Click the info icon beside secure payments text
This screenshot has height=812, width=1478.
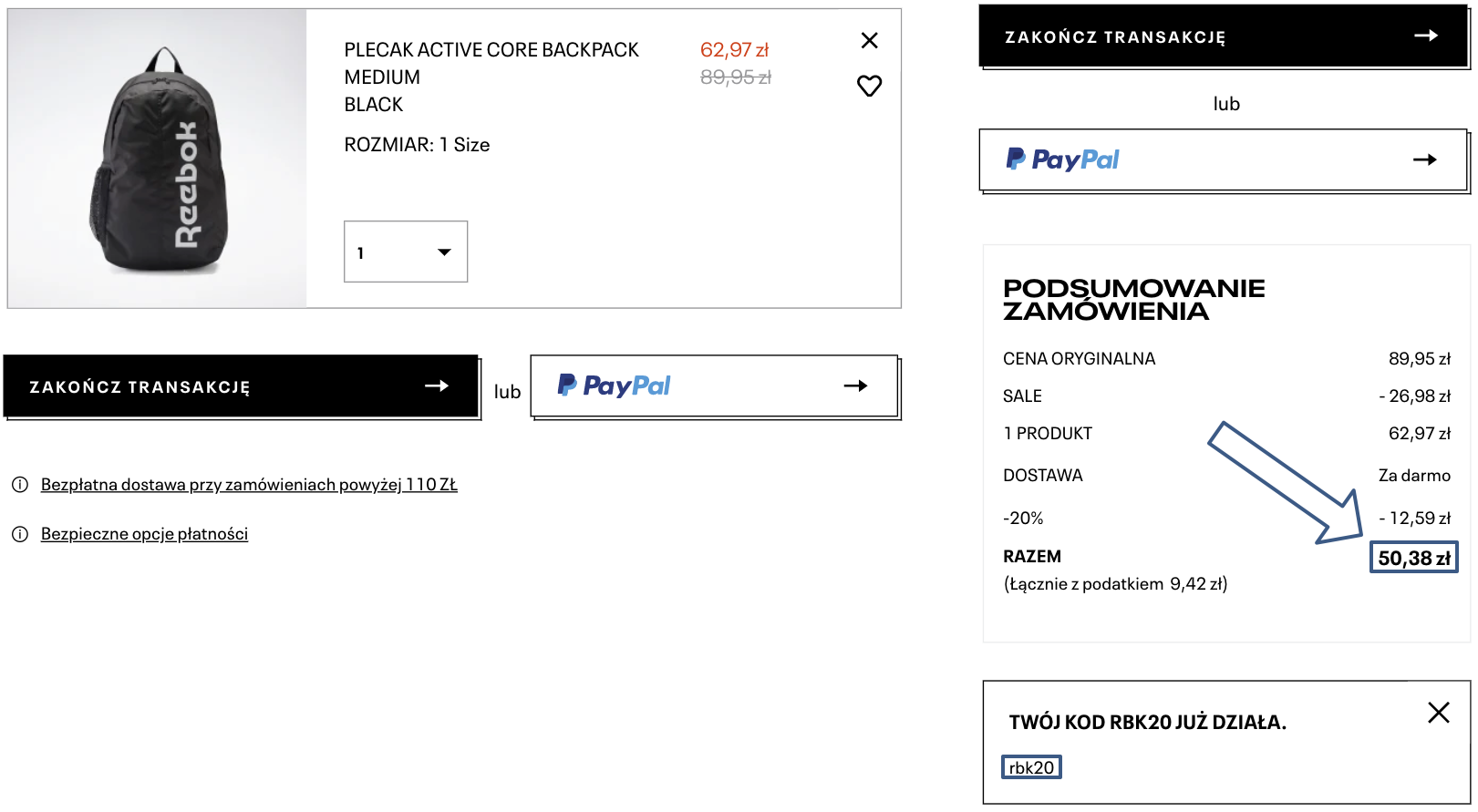[x=20, y=534]
